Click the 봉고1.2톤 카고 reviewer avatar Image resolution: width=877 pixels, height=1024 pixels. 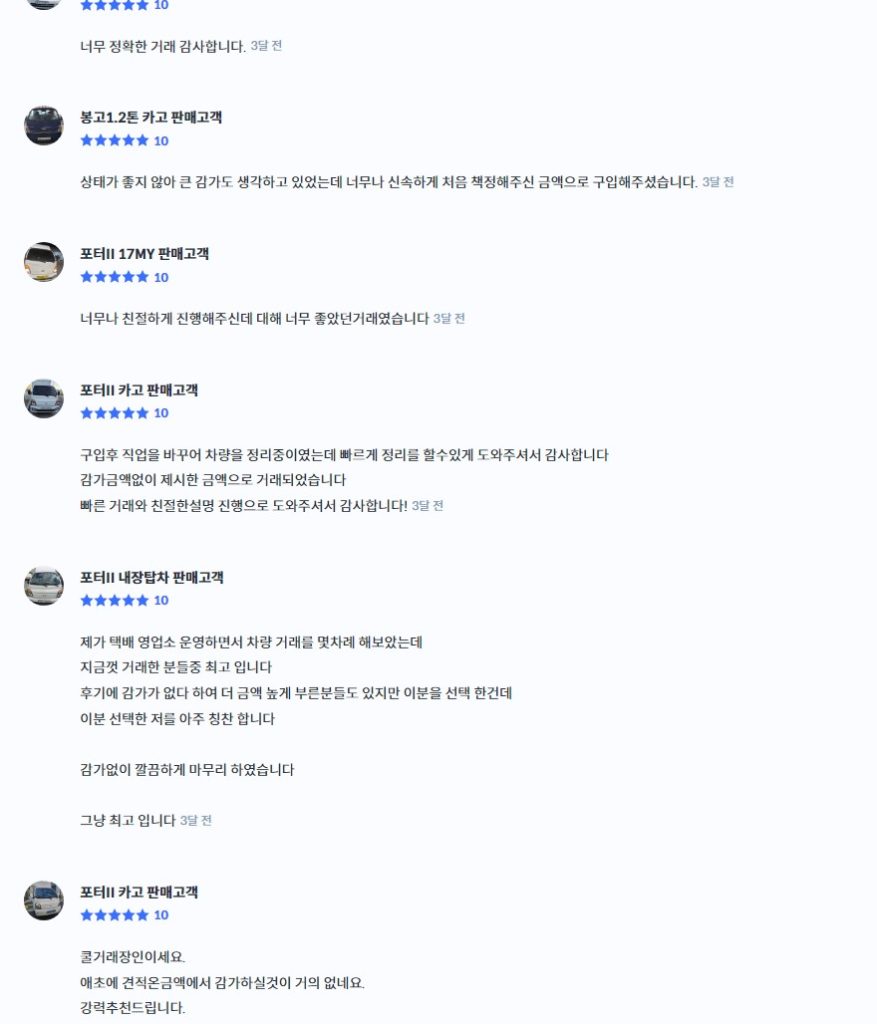tap(44, 126)
